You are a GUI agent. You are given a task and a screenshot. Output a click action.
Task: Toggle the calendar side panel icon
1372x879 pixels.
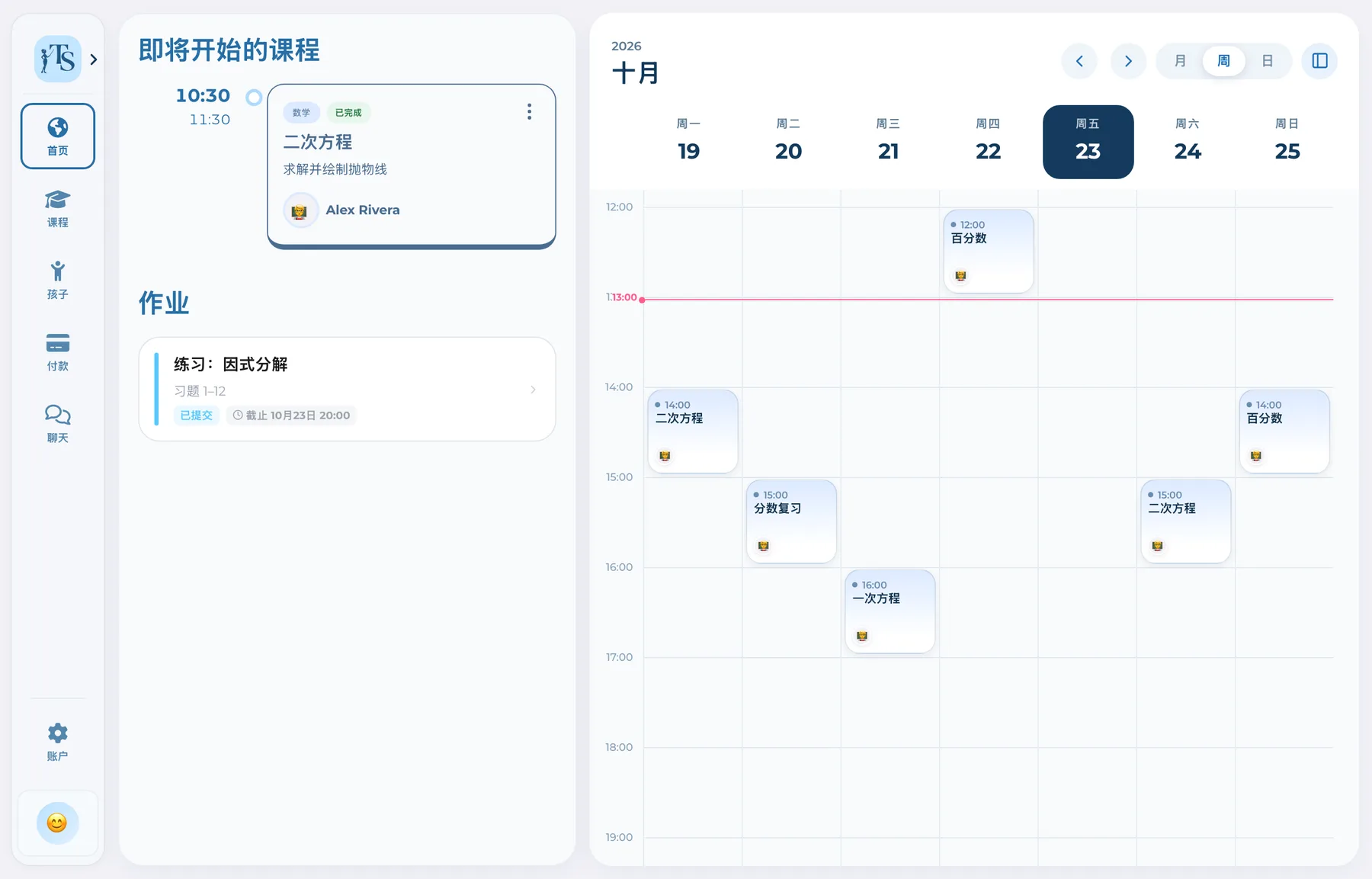pyautogui.click(x=1319, y=61)
